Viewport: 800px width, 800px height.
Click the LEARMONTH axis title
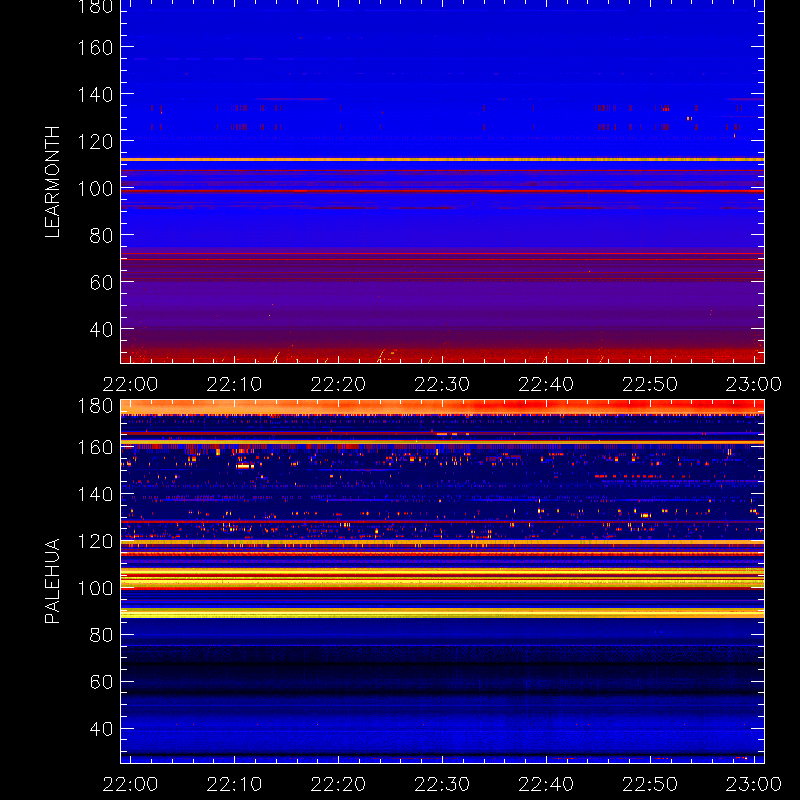52,182
